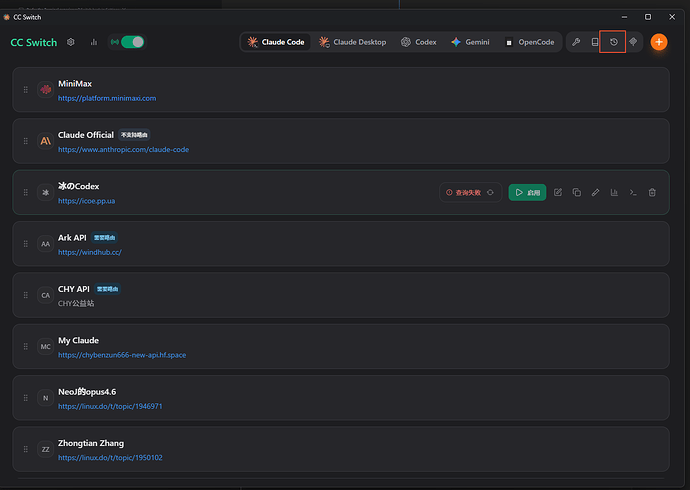Click the N avatar of NeoJ的opus4.6
The image size is (690, 490).
click(x=45, y=398)
